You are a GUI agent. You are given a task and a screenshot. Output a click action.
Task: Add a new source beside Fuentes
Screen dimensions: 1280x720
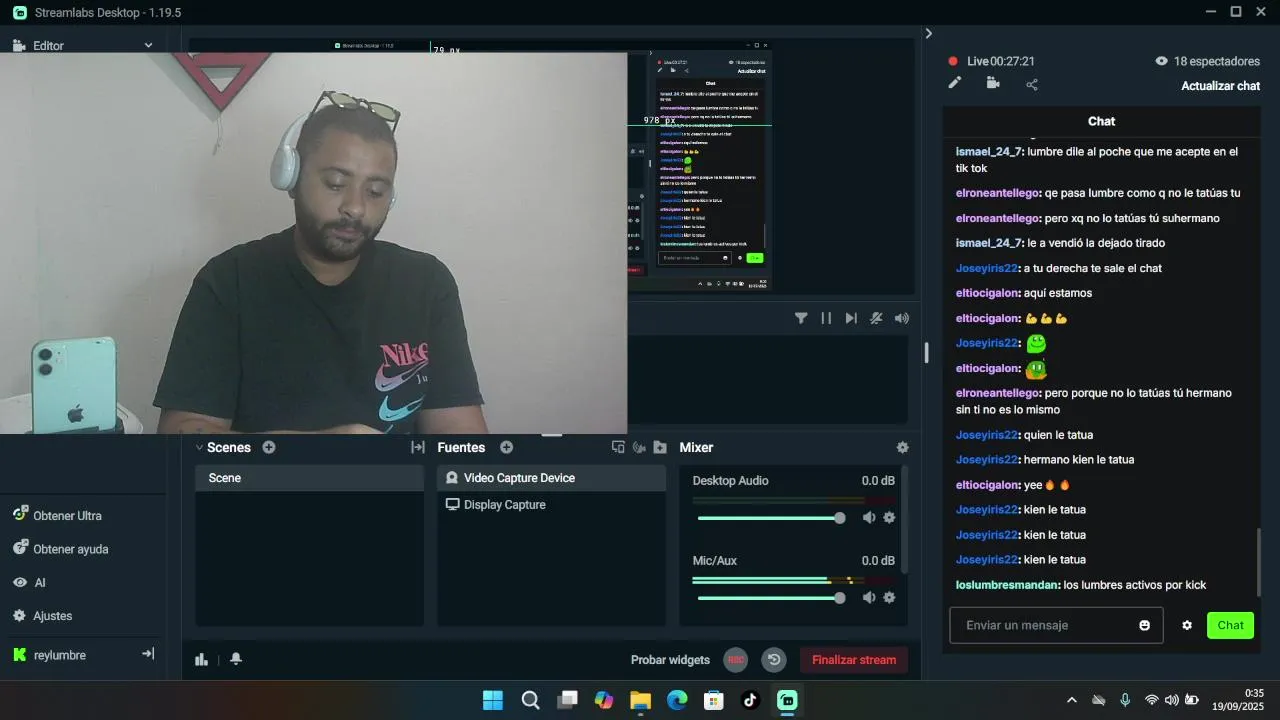(506, 447)
